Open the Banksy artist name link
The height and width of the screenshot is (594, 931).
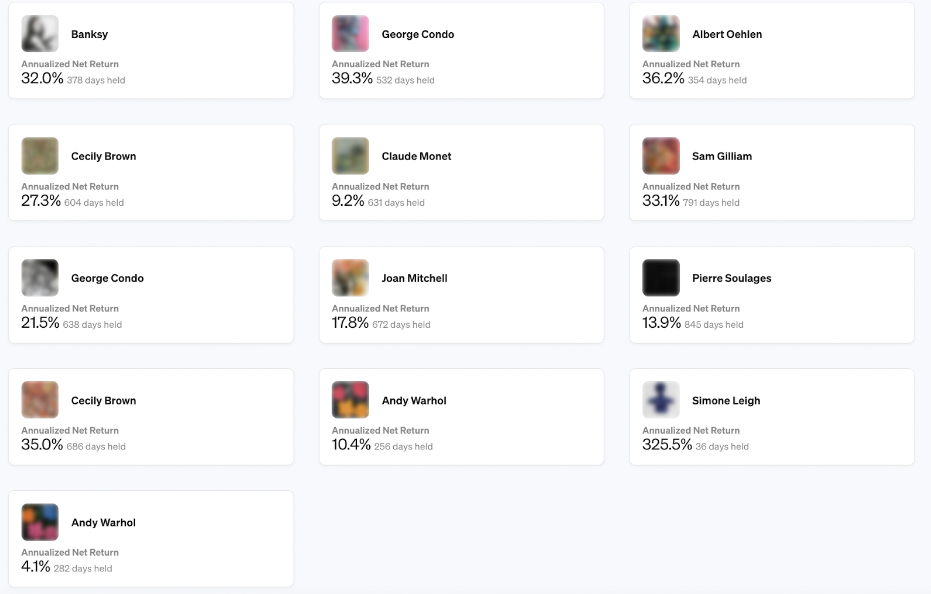click(x=89, y=34)
